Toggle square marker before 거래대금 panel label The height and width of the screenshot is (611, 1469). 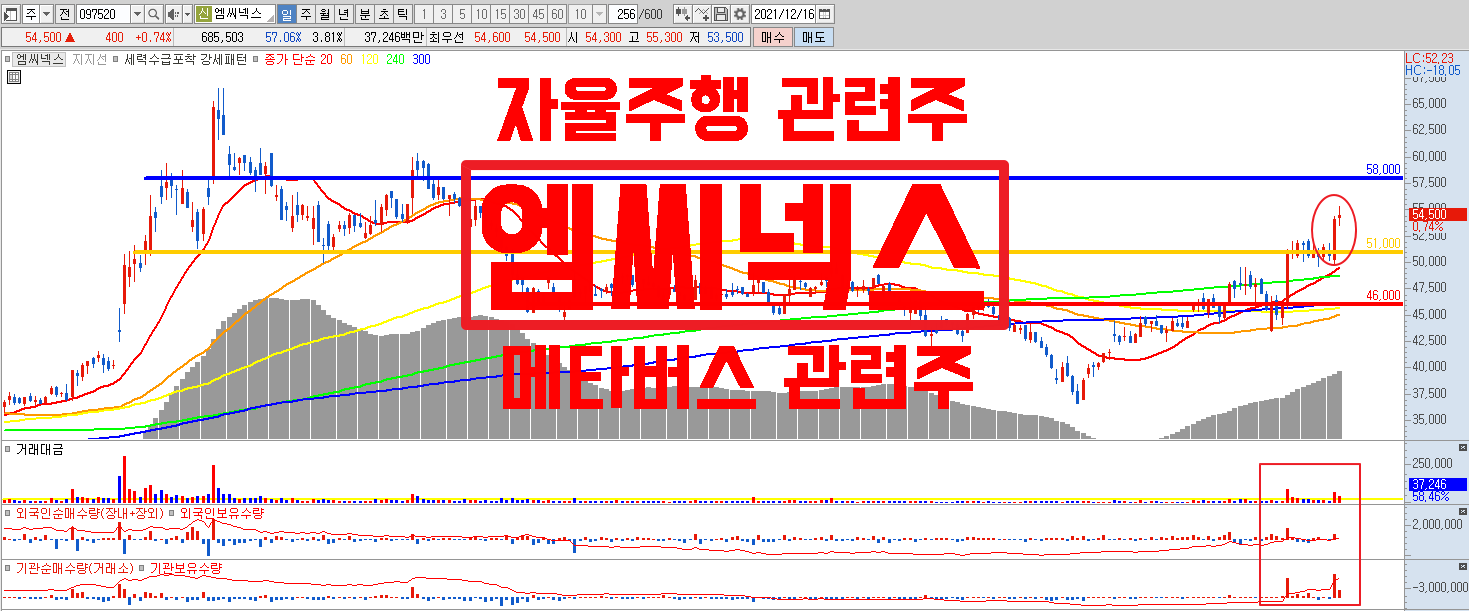pos(7,450)
